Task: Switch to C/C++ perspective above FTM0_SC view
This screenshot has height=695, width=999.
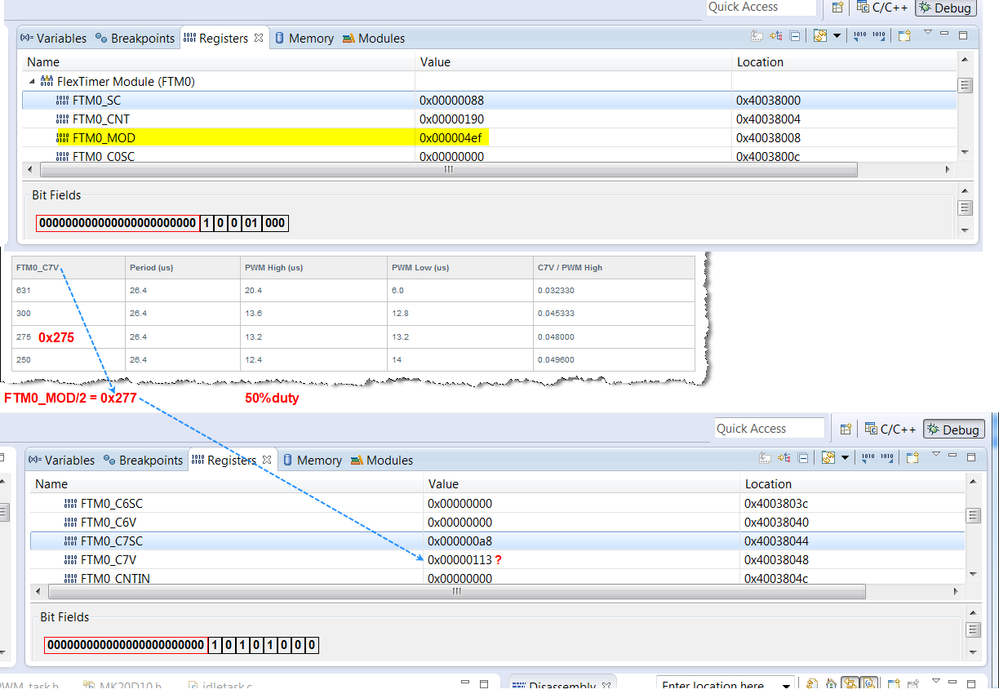Action: (882, 8)
